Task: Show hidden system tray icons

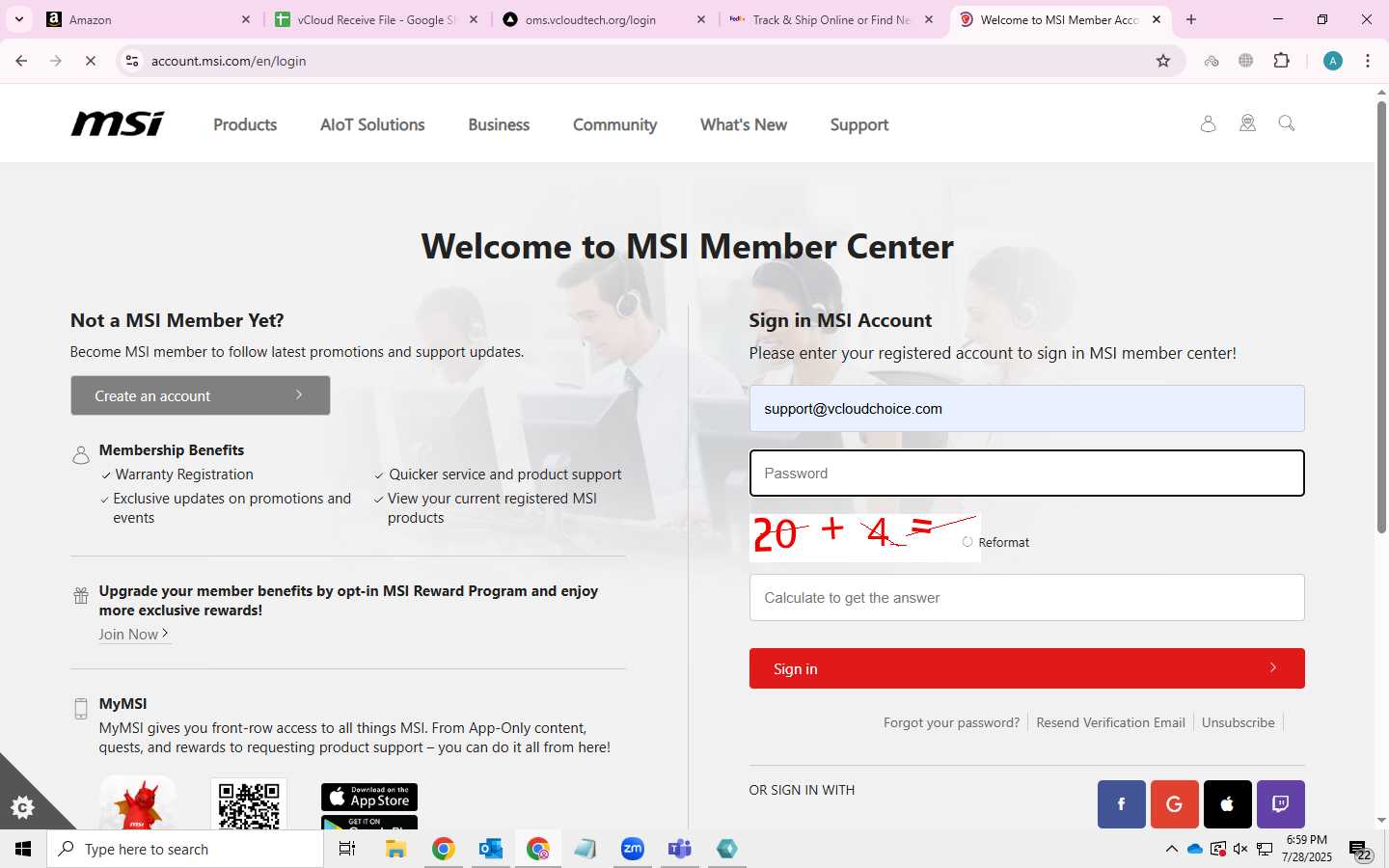Action: 1171,849
